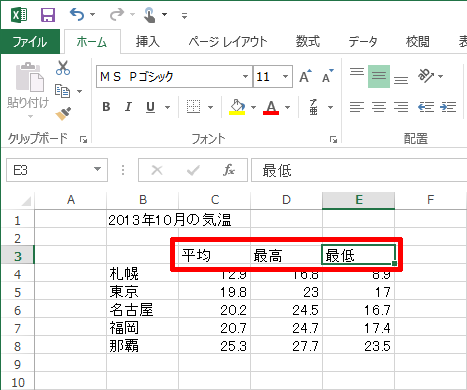Open font settings dialog launcher
This screenshot has width=467, height=390.
[333, 140]
